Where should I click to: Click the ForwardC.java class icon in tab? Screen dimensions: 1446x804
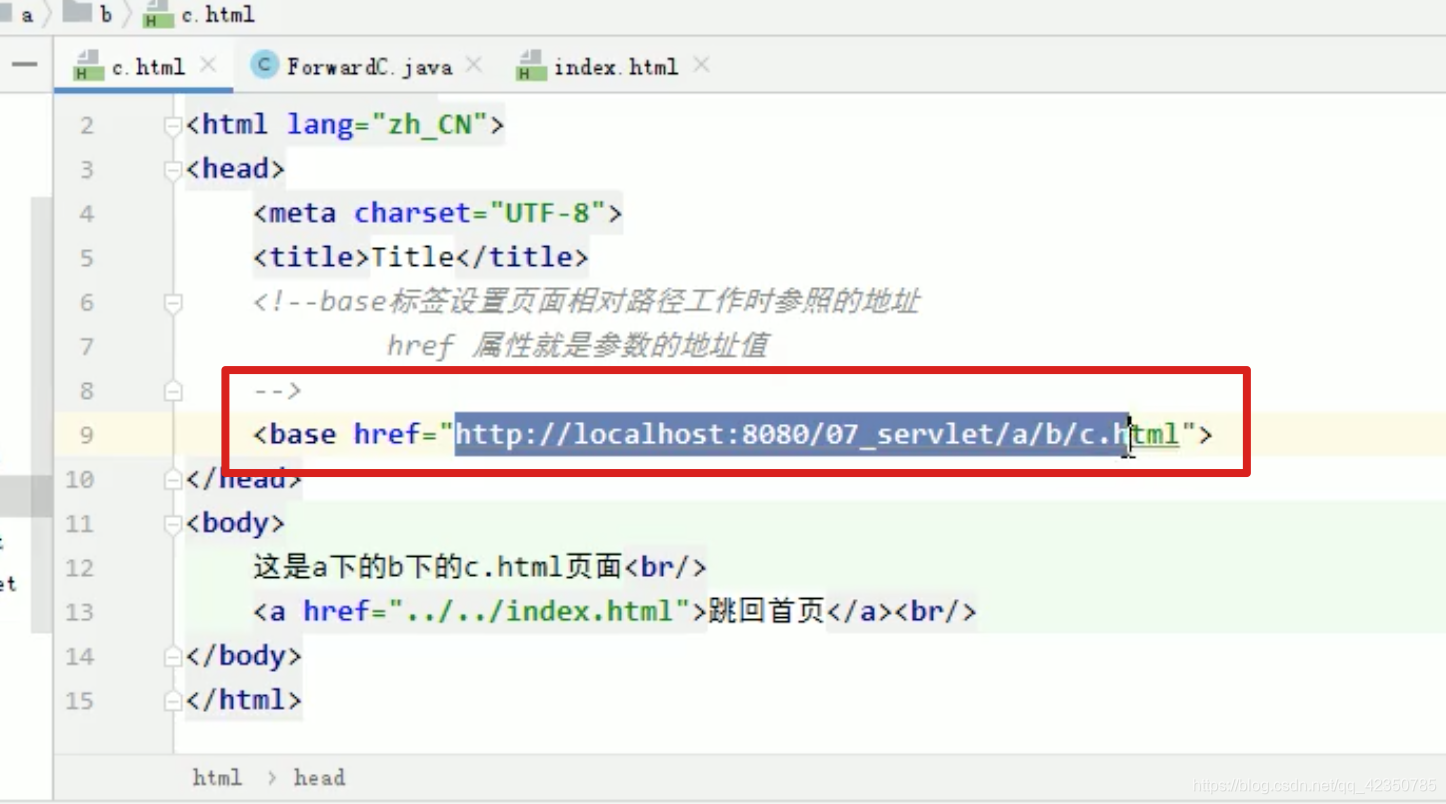pos(265,65)
